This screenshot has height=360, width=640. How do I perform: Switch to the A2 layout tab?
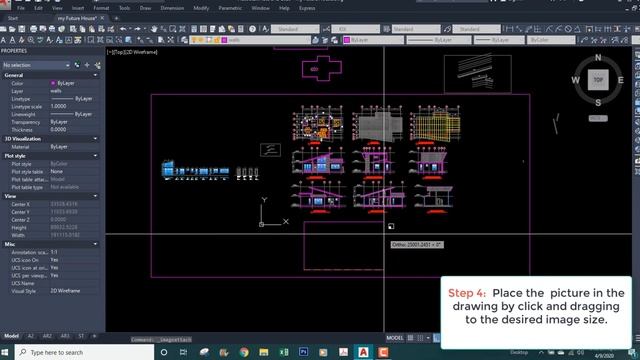pos(31,336)
